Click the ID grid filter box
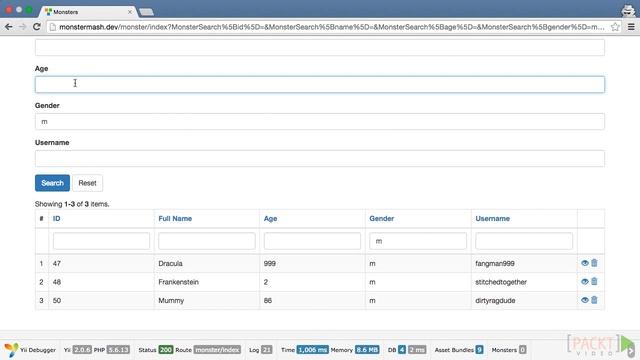The height and width of the screenshot is (360, 640). point(101,241)
